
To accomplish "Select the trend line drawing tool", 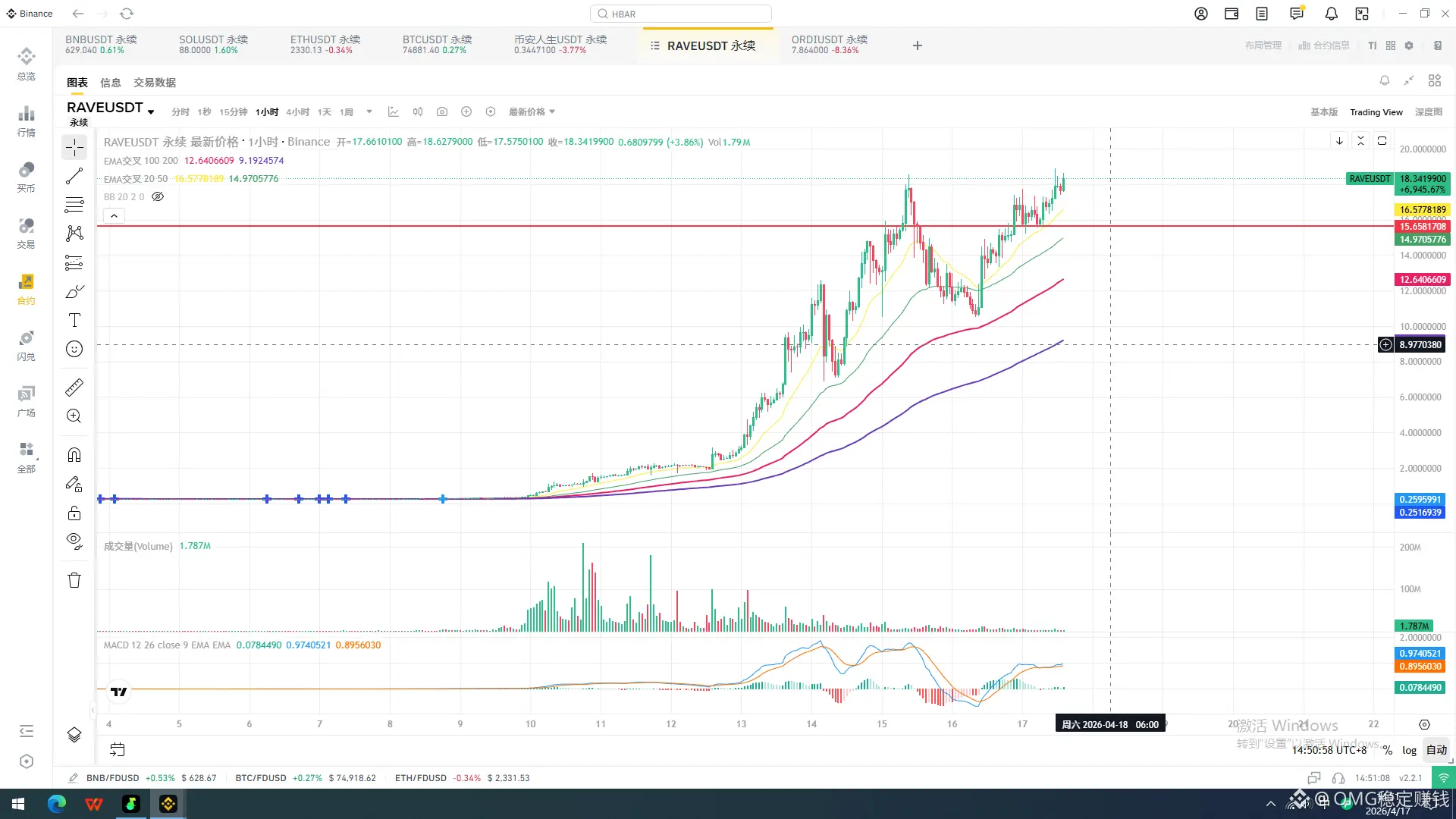I will click(74, 176).
